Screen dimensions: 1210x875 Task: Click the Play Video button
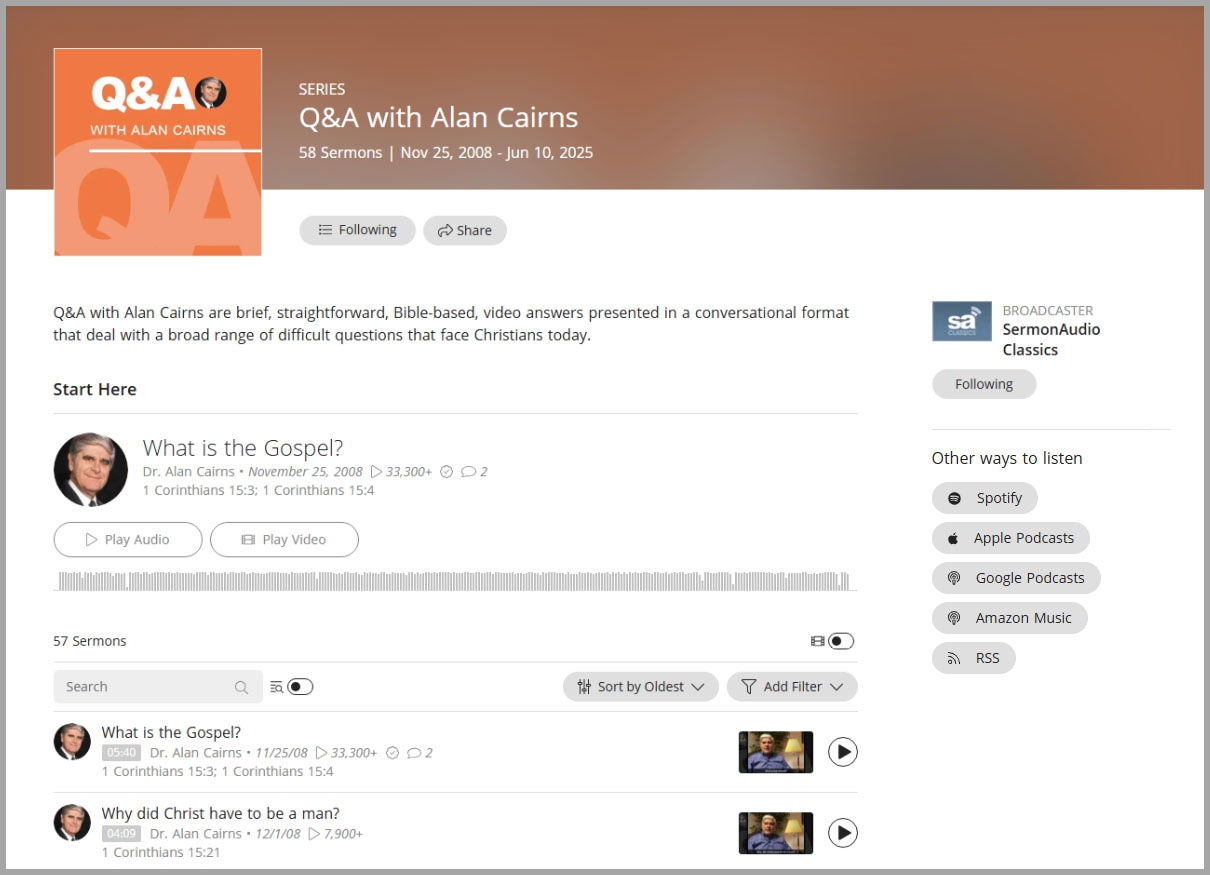284,539
